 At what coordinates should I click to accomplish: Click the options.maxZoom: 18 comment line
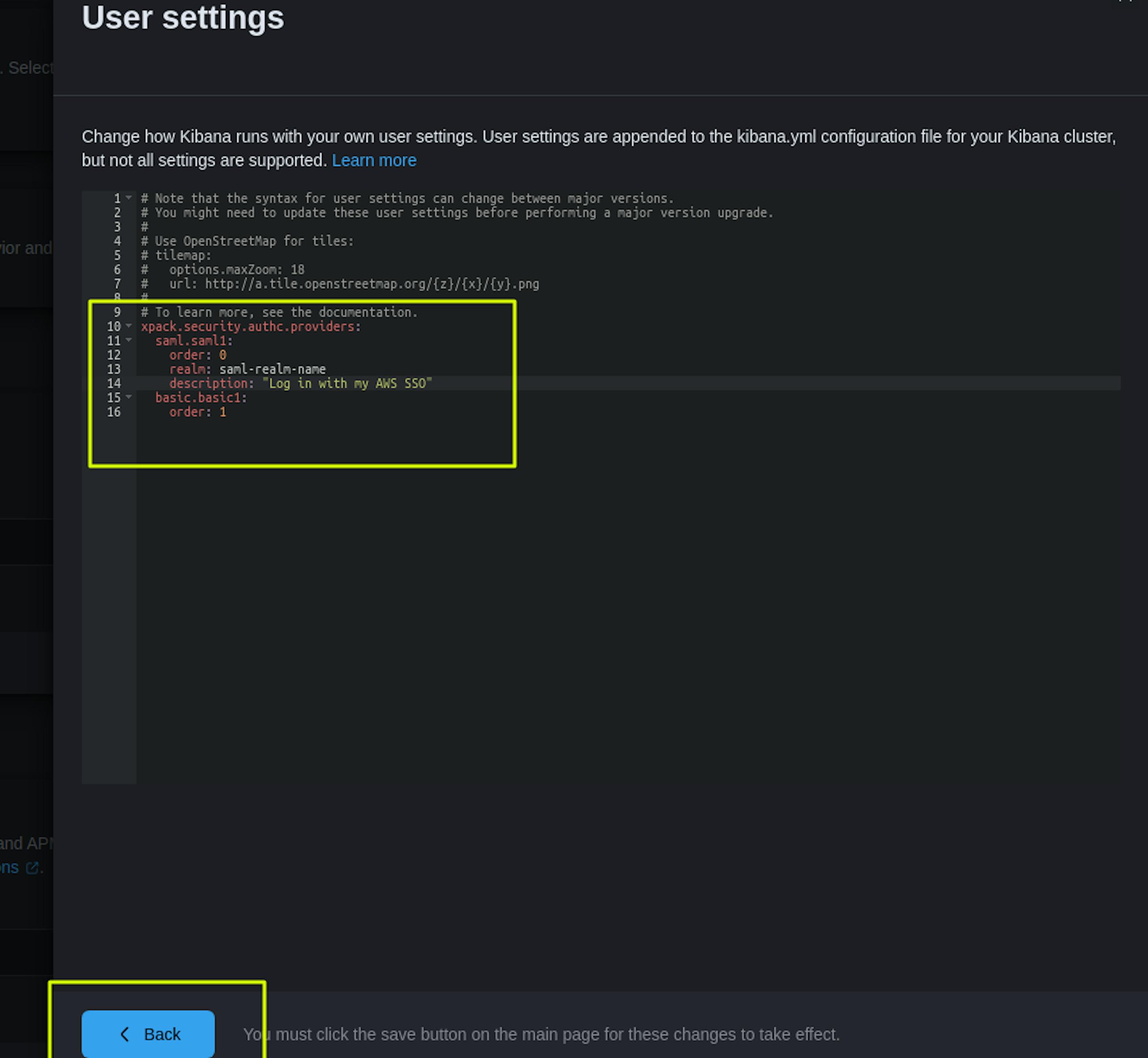(223, 270)
